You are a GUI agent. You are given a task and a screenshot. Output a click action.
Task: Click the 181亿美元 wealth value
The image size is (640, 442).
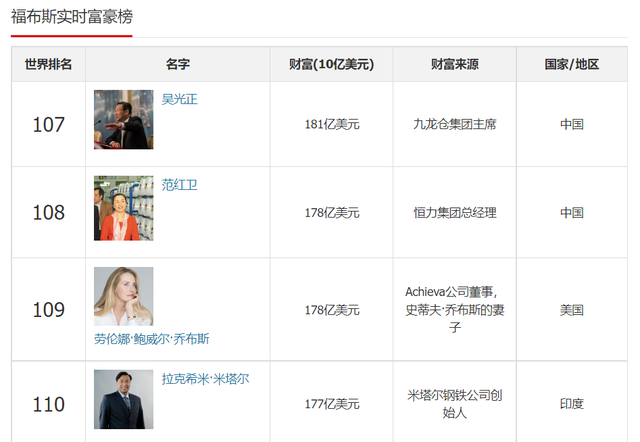click(332, 124)
